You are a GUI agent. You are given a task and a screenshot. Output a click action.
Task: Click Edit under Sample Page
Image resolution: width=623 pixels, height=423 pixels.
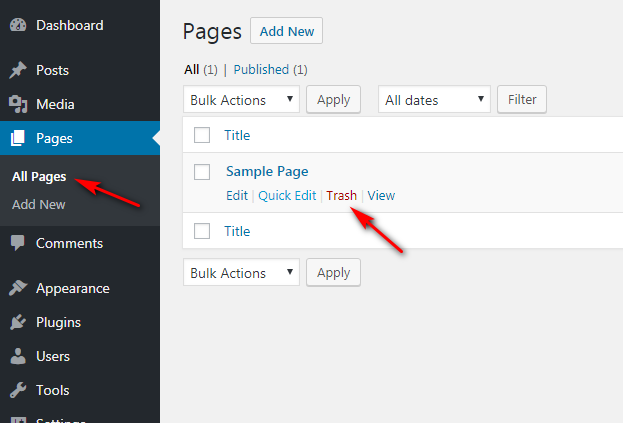(237, 196)
